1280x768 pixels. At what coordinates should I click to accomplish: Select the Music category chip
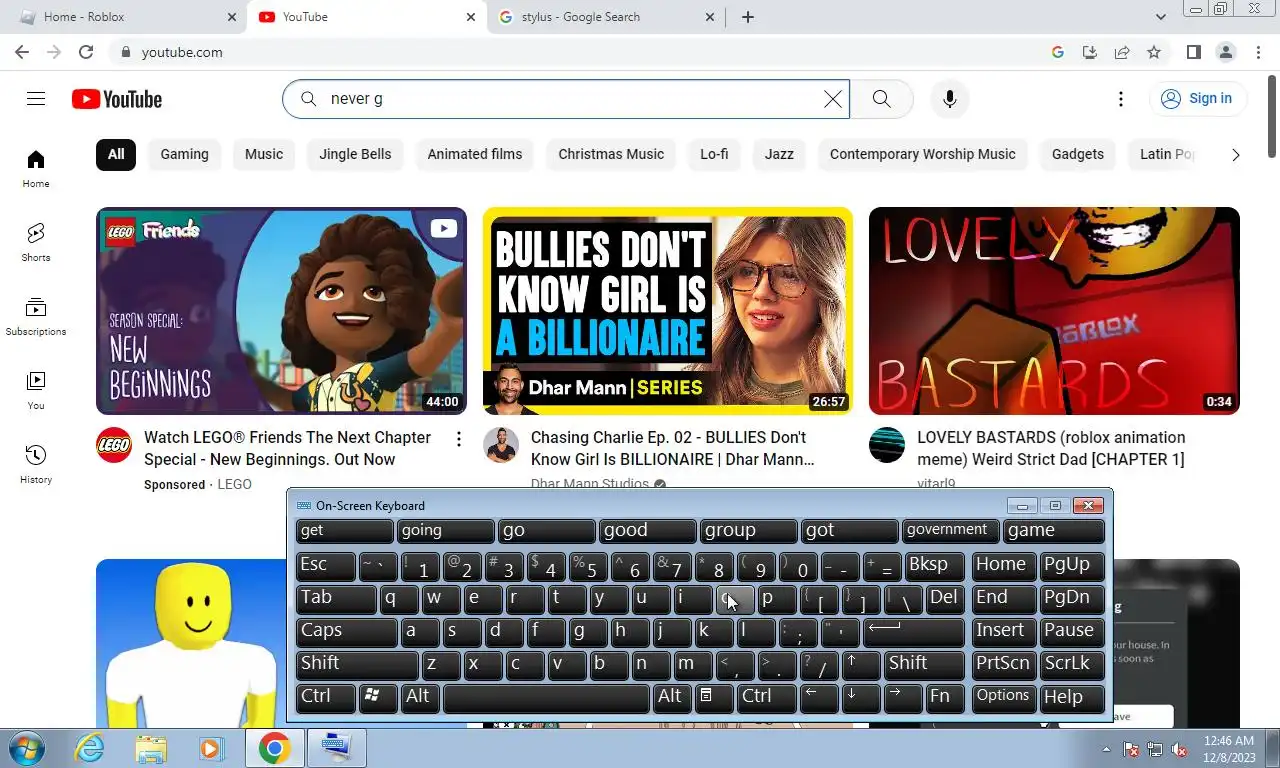coord(264,155)
